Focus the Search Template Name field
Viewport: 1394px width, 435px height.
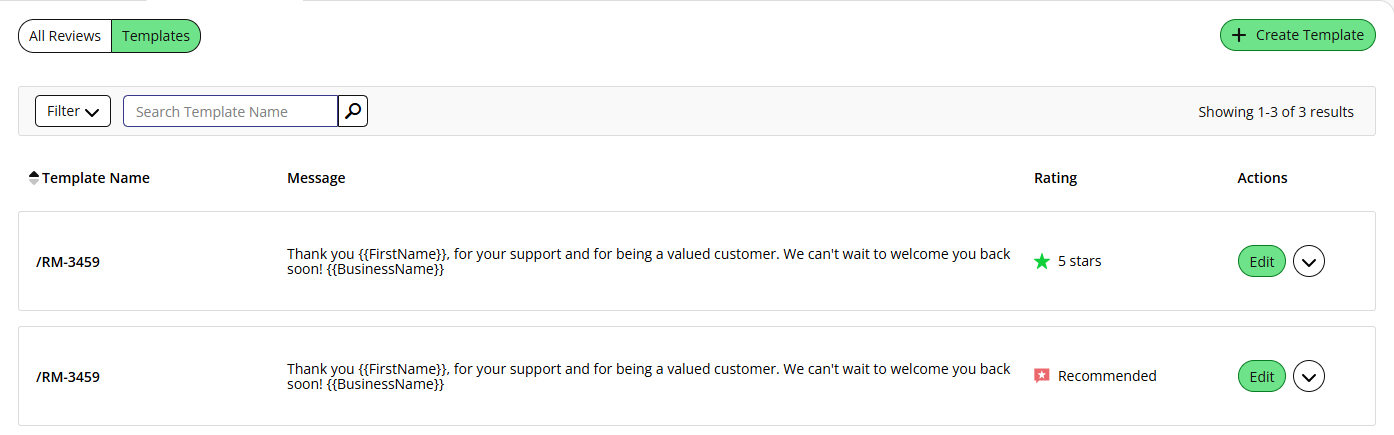click(x=230, y=111)
